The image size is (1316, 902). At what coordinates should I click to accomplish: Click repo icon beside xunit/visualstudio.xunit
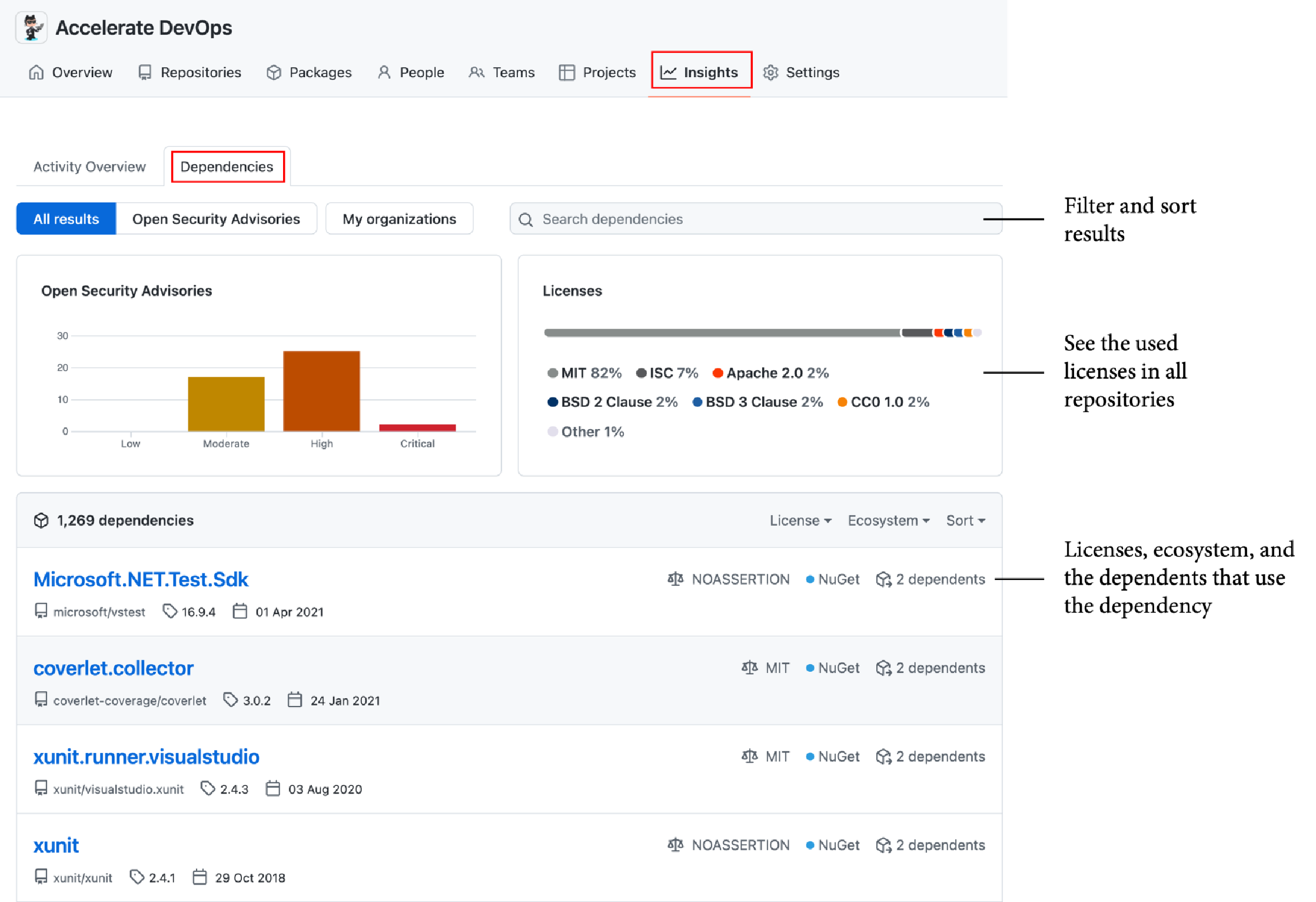(x=41, y=788)
